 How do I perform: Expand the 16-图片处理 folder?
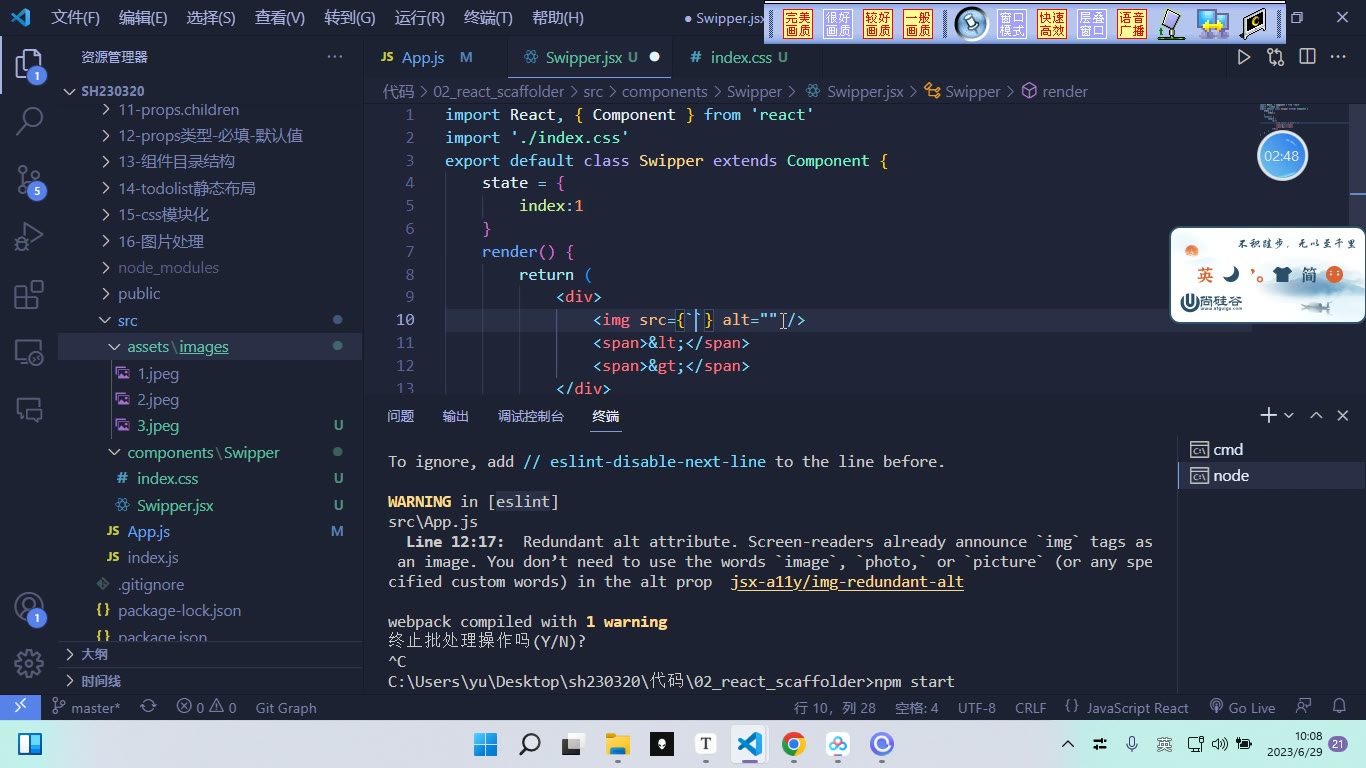(210, 241)
